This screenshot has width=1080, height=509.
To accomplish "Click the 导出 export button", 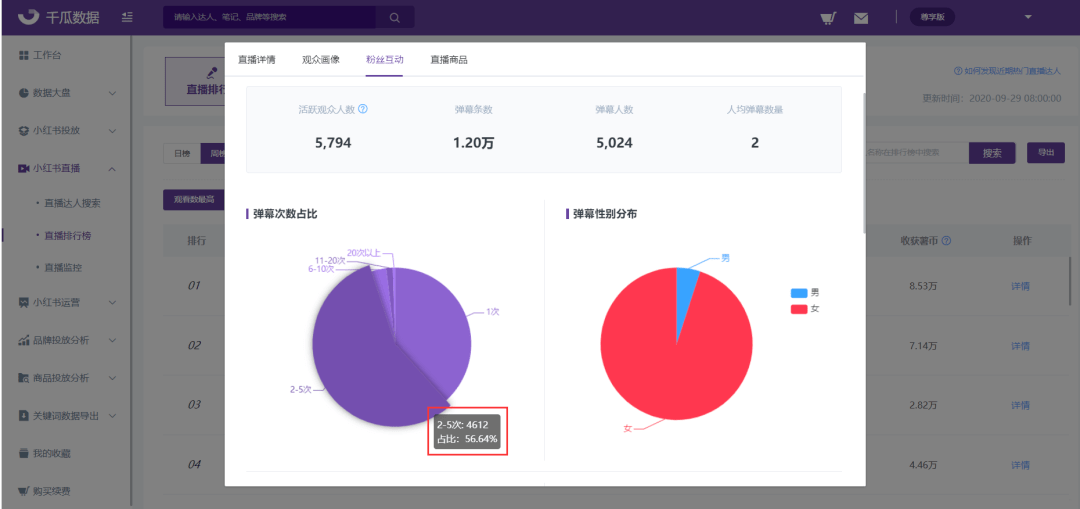I will (1046, 153).
